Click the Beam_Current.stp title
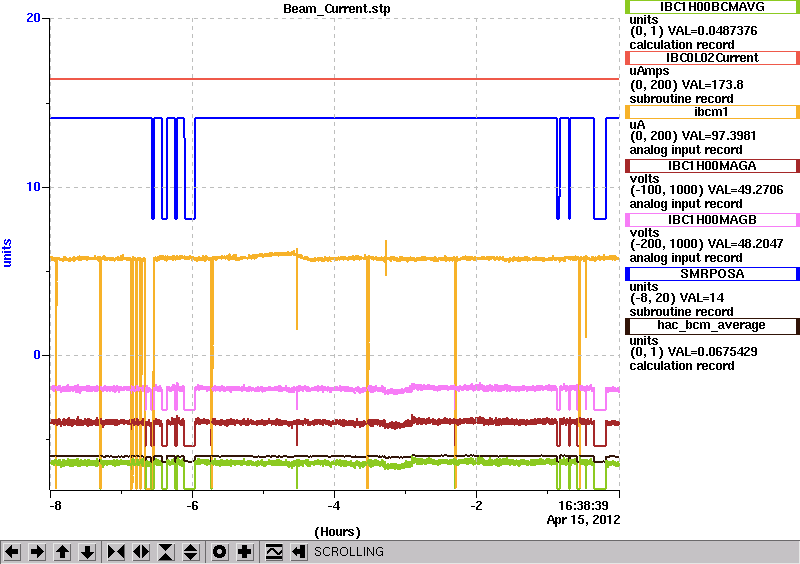This screenshot has width=800, height=564. pos(337,9)
